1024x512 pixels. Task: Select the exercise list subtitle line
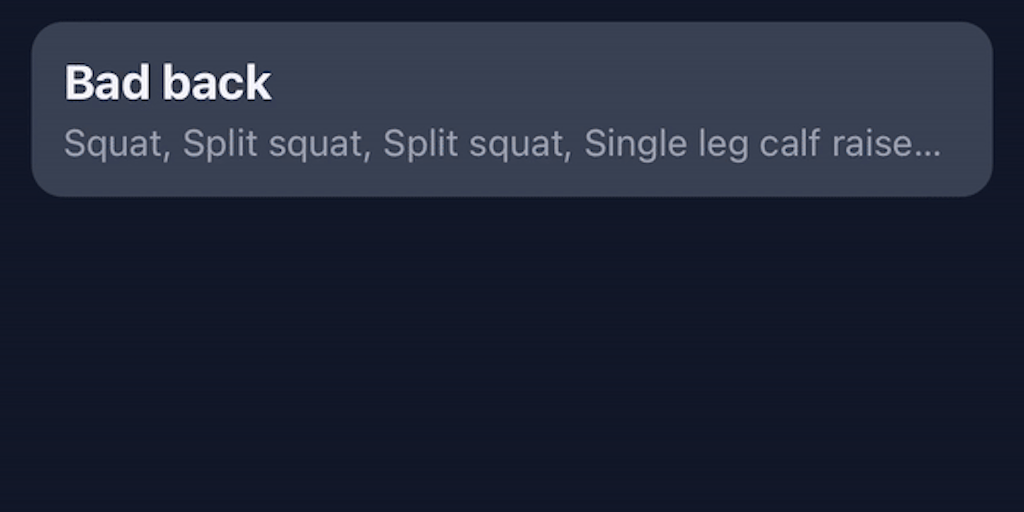click(502, 145)
